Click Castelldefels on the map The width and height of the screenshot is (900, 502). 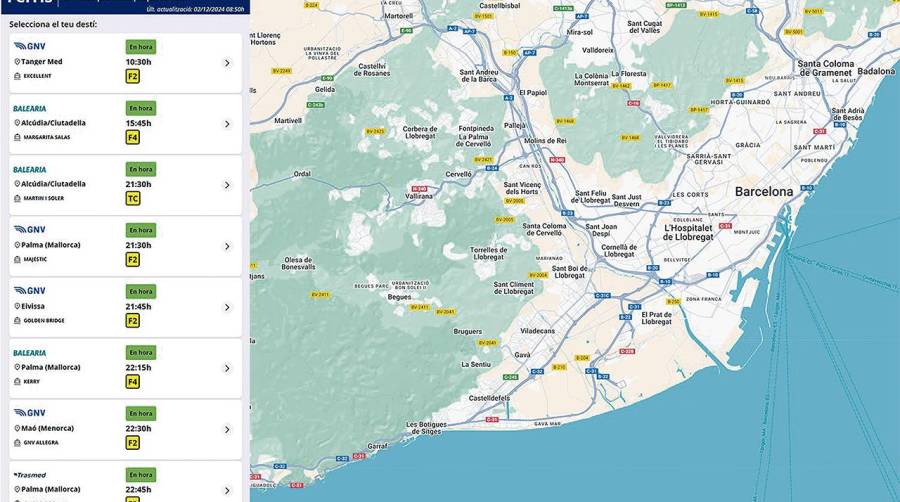[489, 398]
